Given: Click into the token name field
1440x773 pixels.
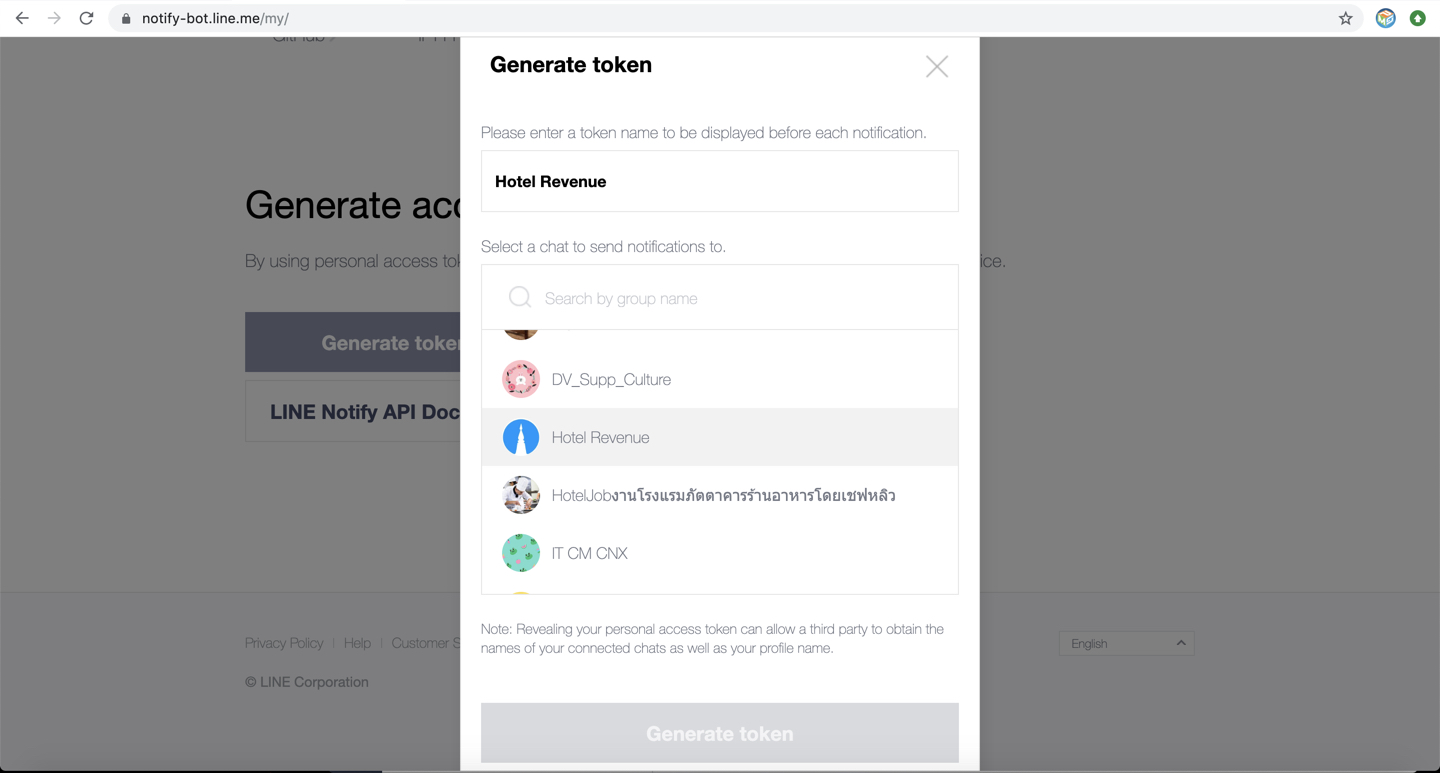Looking at the screenshot, I should pyautogui.click(x=720, y=181).
